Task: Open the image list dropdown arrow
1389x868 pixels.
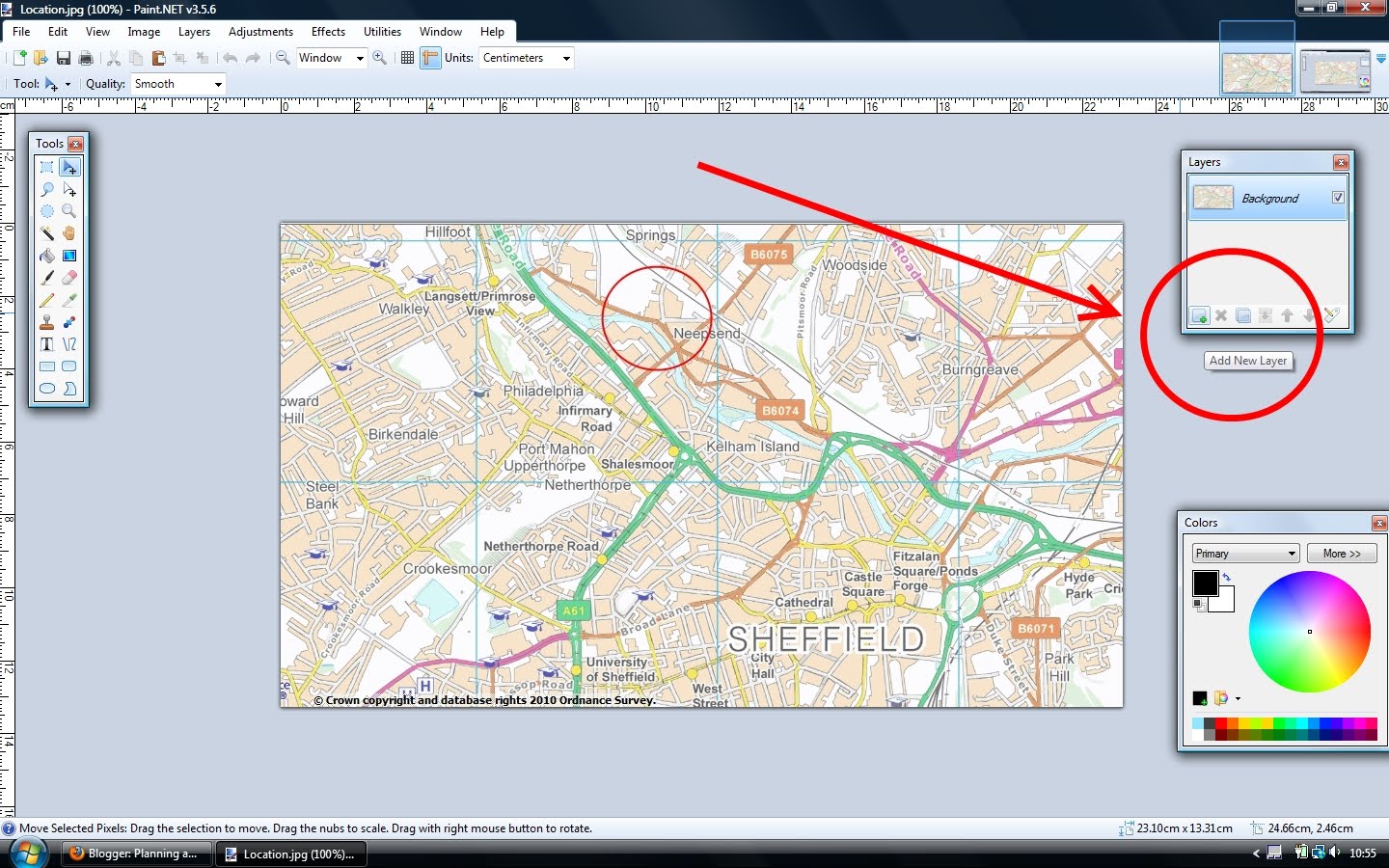Action: click(1380, 59)
